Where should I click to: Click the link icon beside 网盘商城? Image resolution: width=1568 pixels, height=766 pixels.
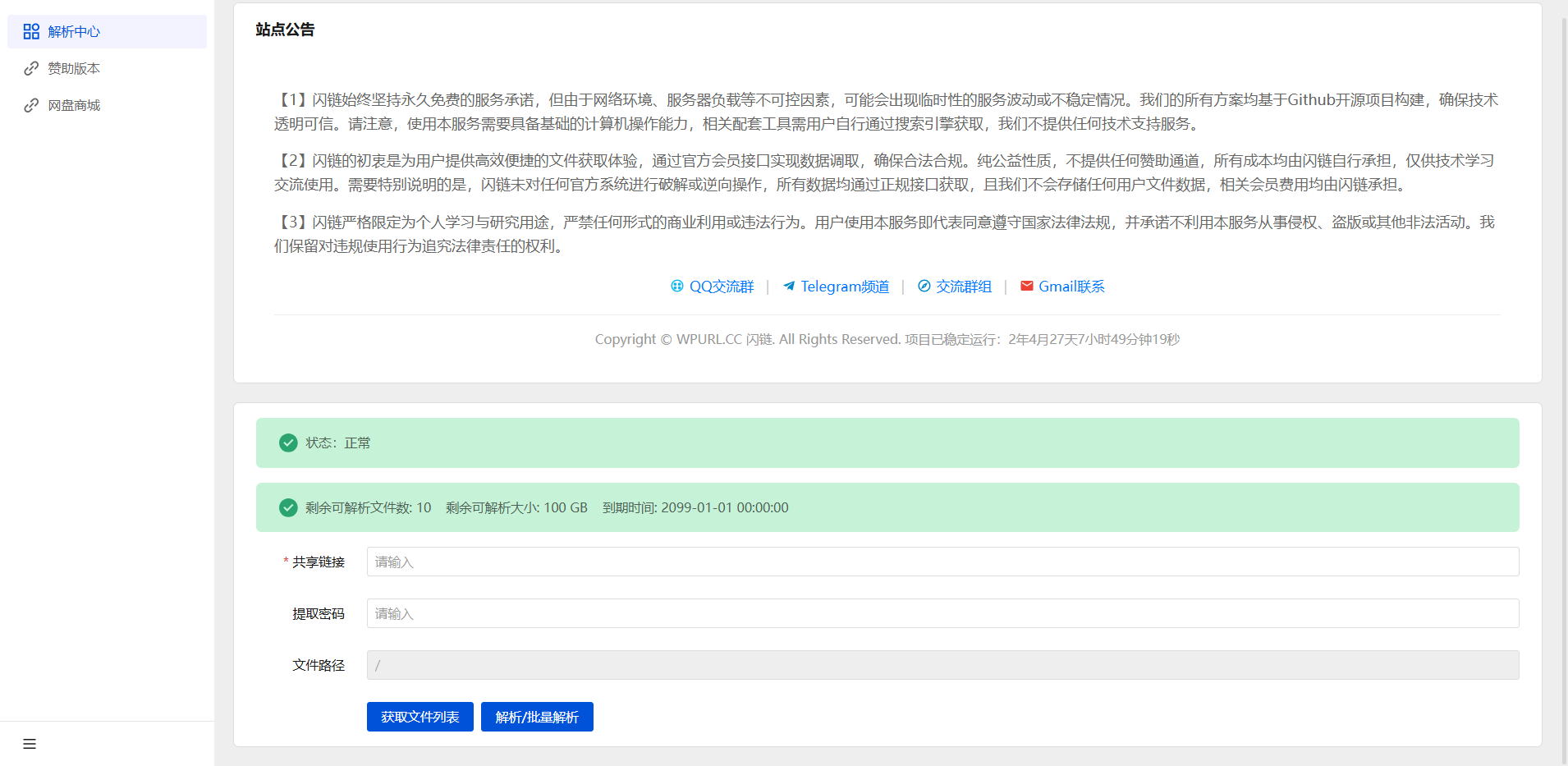click(x=31, y=105)
